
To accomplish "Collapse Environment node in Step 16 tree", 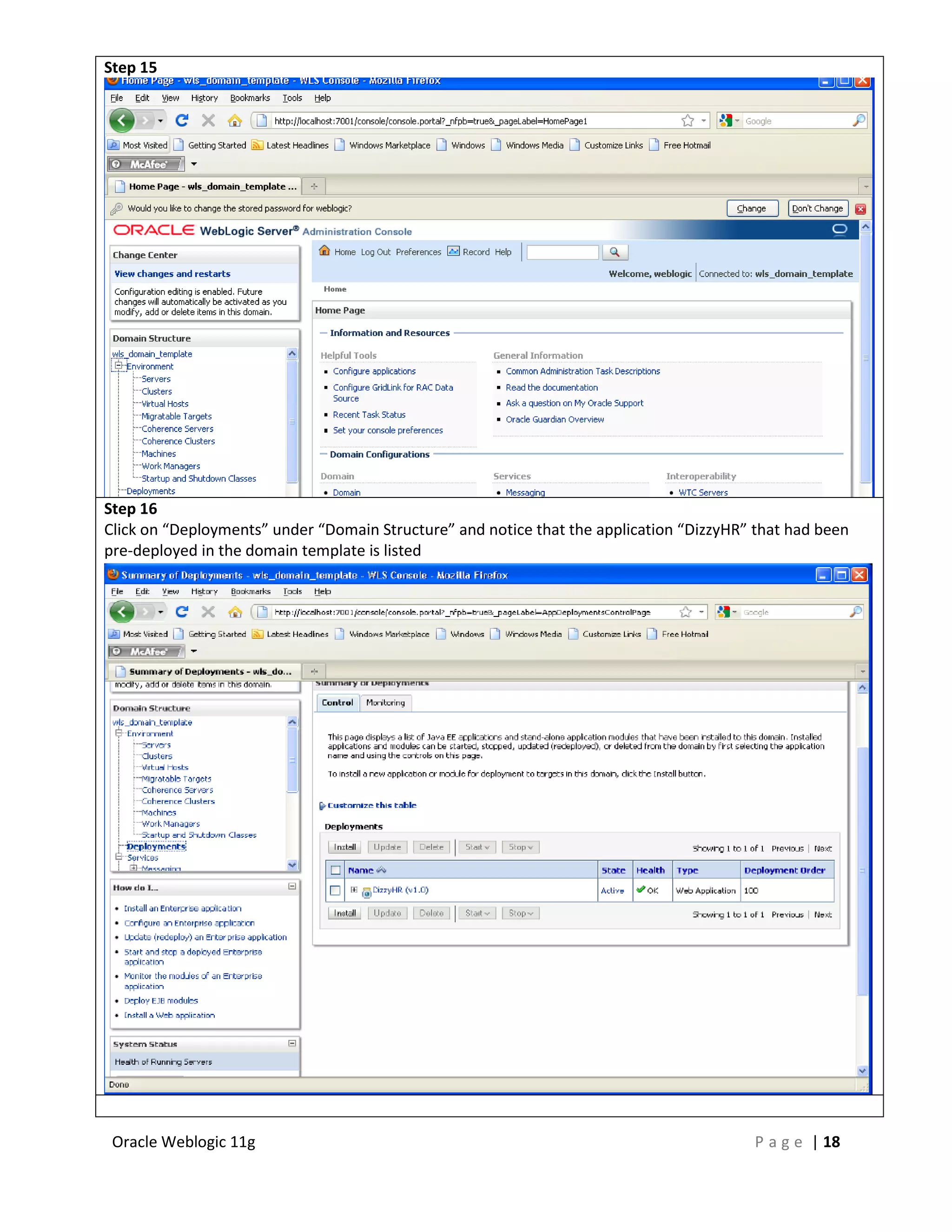I will (119, 733).
